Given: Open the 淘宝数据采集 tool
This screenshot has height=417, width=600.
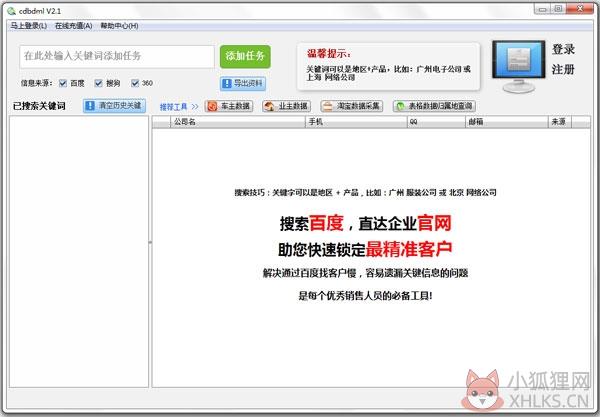Looking at the screenshot, I should [x=352, y=106].
